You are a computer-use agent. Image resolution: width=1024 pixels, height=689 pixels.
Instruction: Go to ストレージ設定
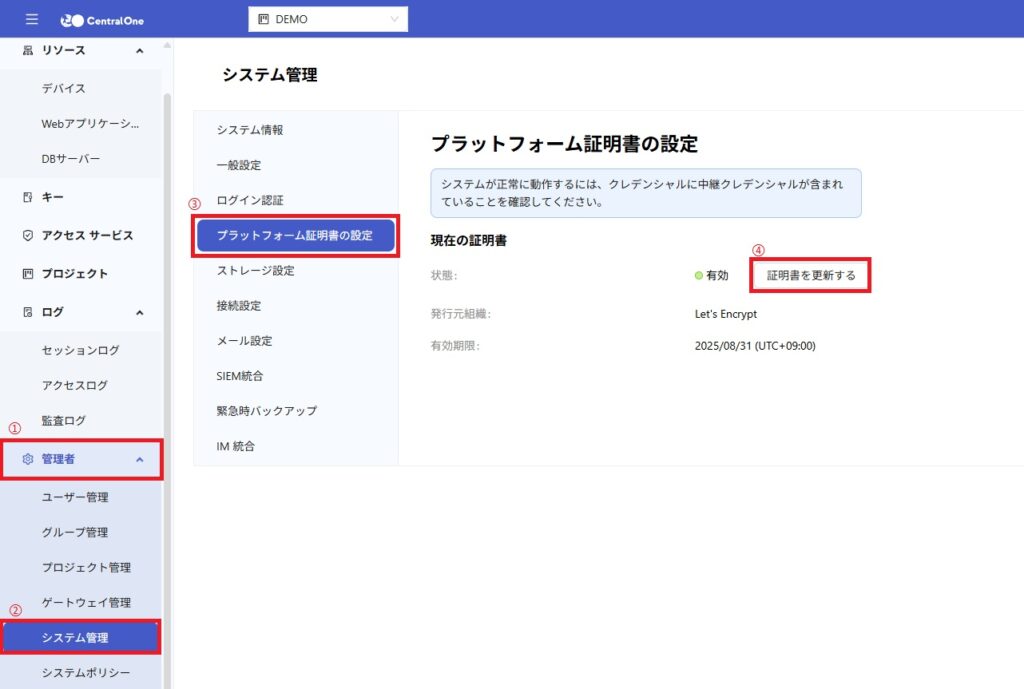pyautogui.click(x=255, y=271)
